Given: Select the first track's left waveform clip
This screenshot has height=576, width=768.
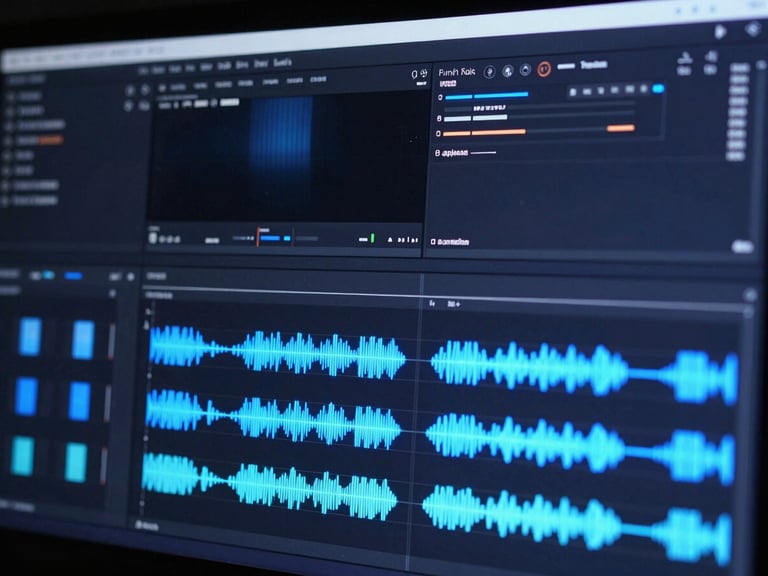Looking at the screenshot, I should (x=278, y=352).
